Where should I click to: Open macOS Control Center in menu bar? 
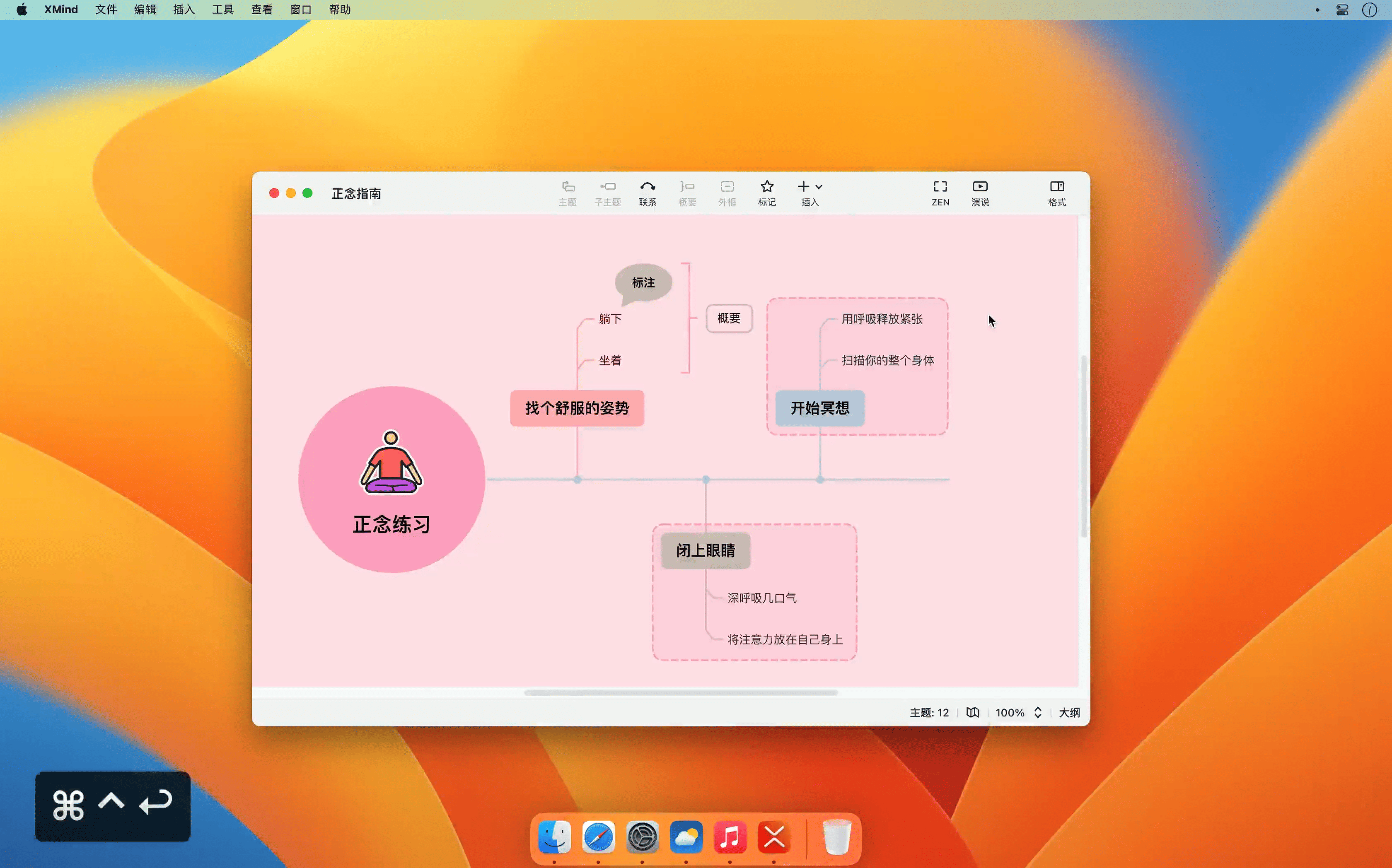[x=1342, y=10]
